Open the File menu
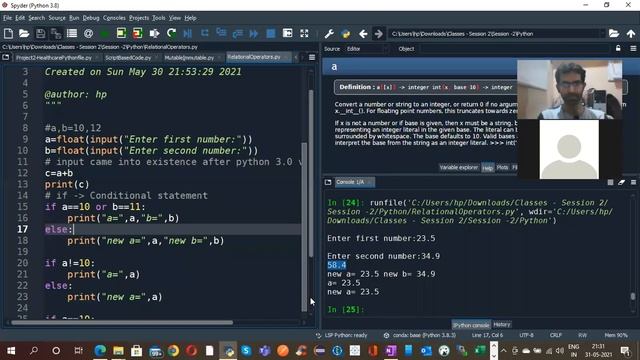 pyautogui.click(x=7, y=18)
